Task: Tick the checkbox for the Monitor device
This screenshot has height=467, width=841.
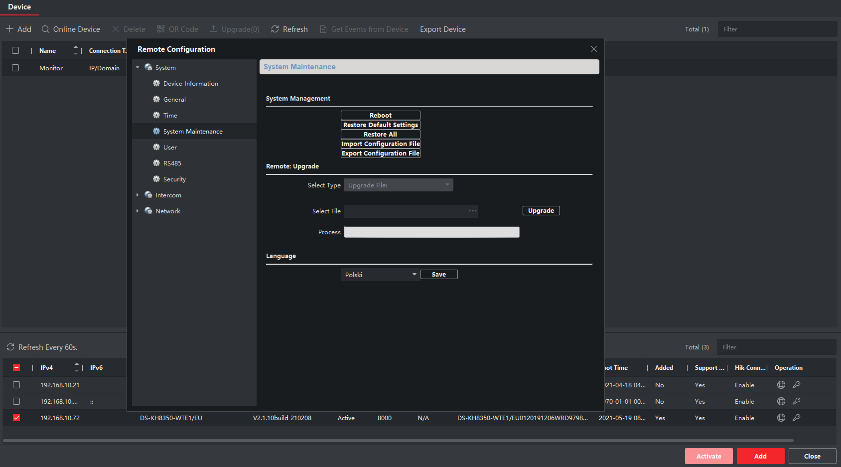Action: (x=16, y=68)
